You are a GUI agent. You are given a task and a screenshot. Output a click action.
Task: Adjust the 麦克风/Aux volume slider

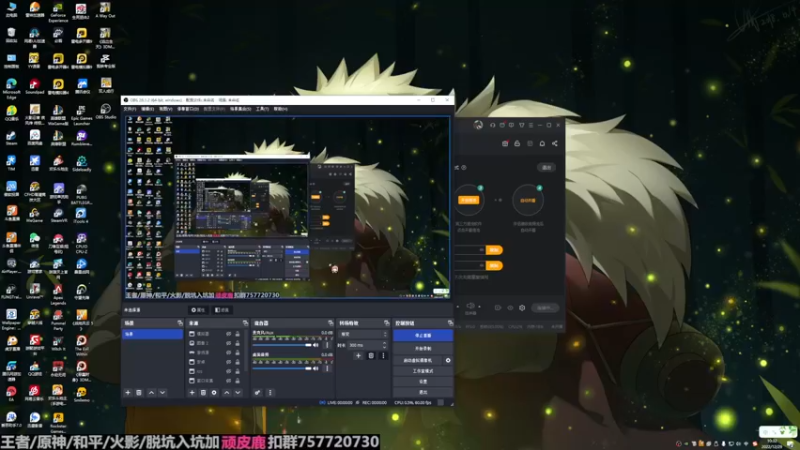tap(282, 345)
